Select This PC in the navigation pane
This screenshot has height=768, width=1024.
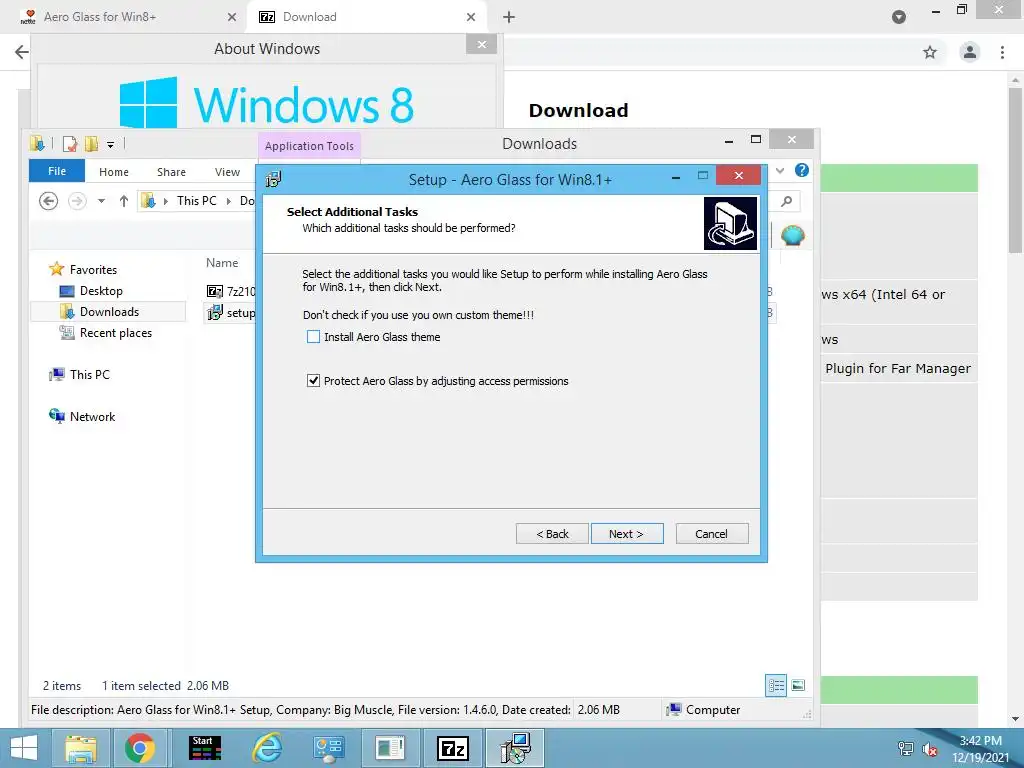pos(89,374)
